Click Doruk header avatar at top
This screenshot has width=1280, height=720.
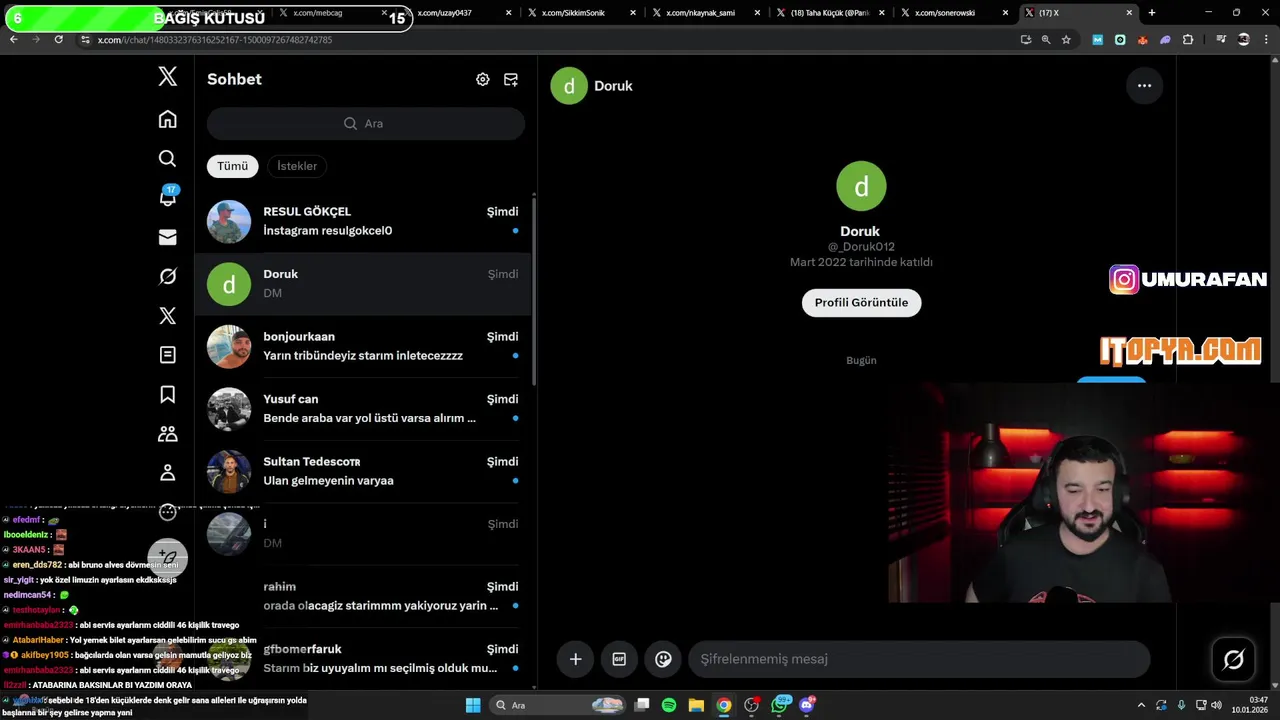coord(569,86)
